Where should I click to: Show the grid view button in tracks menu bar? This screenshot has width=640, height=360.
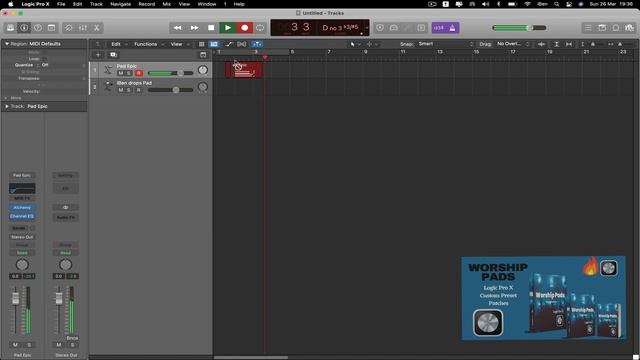pos(201,44)
